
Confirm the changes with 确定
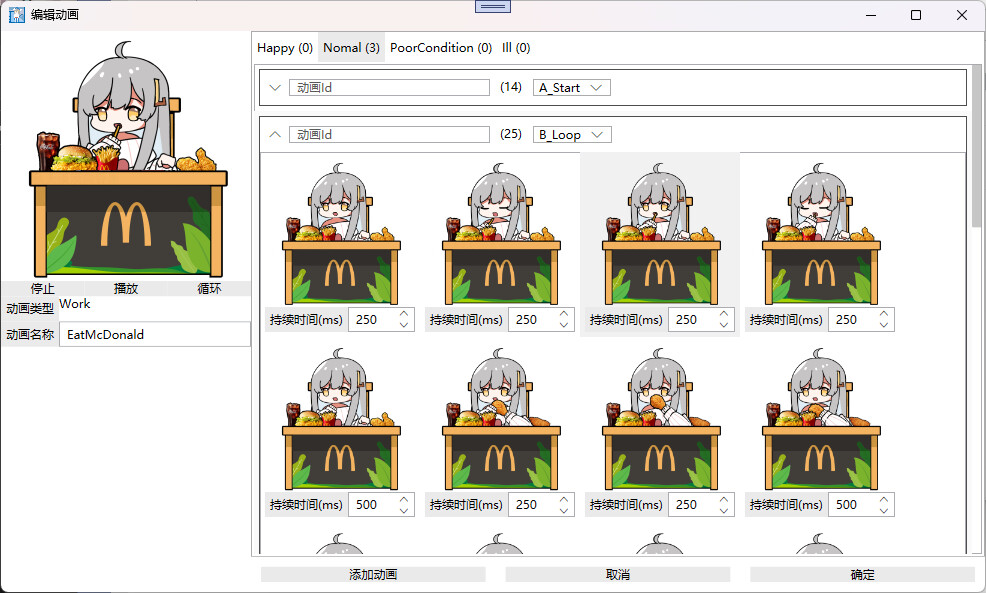tap(862, 574)
